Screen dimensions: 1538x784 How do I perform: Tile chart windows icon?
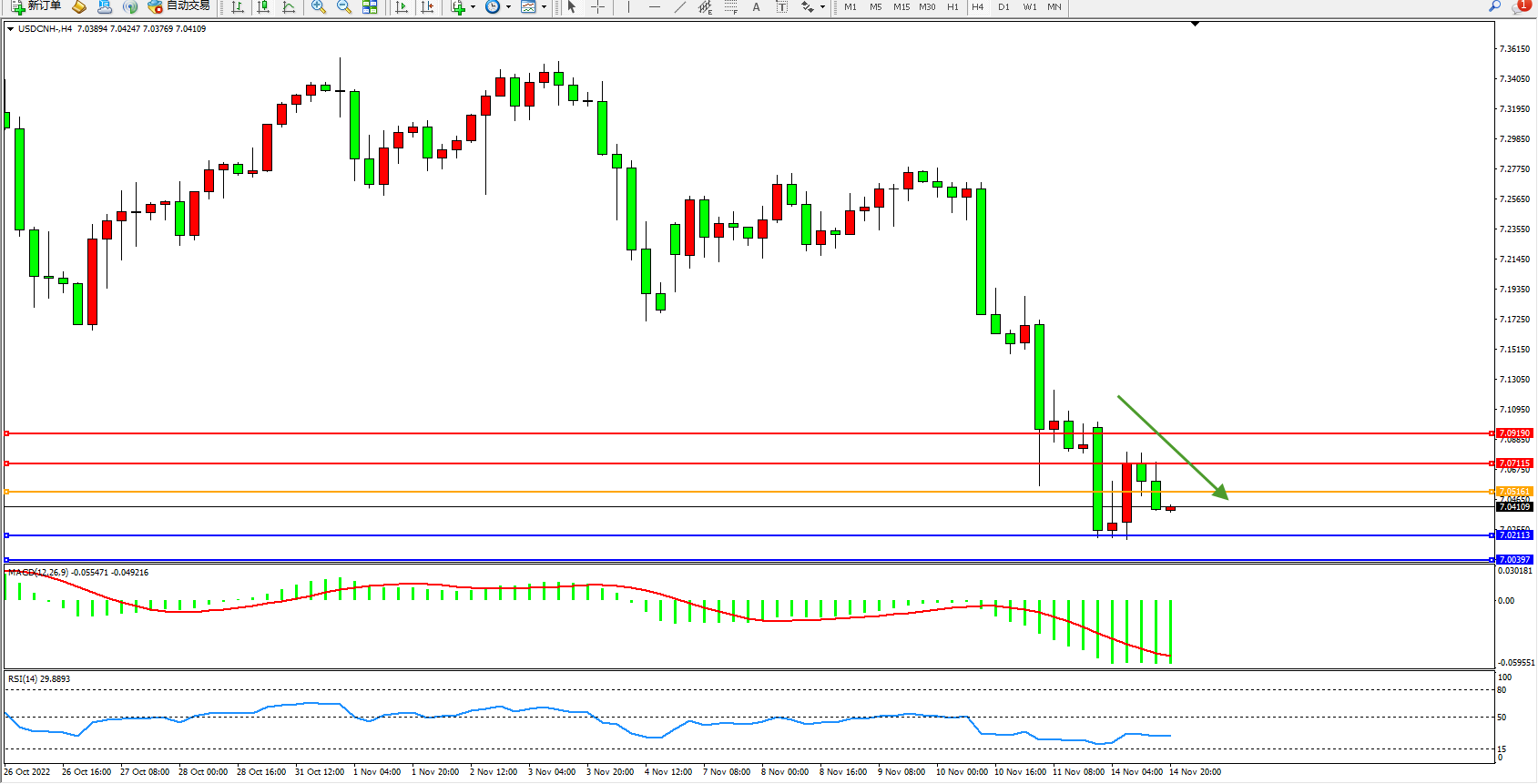(370, 6)
